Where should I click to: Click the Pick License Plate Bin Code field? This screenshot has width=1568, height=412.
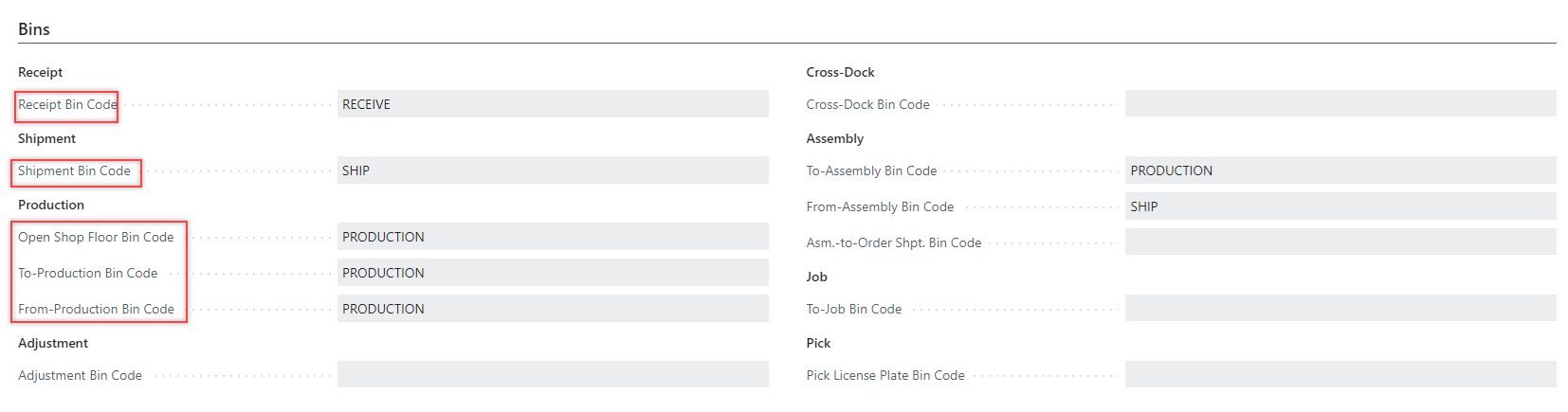point(1340,375)
